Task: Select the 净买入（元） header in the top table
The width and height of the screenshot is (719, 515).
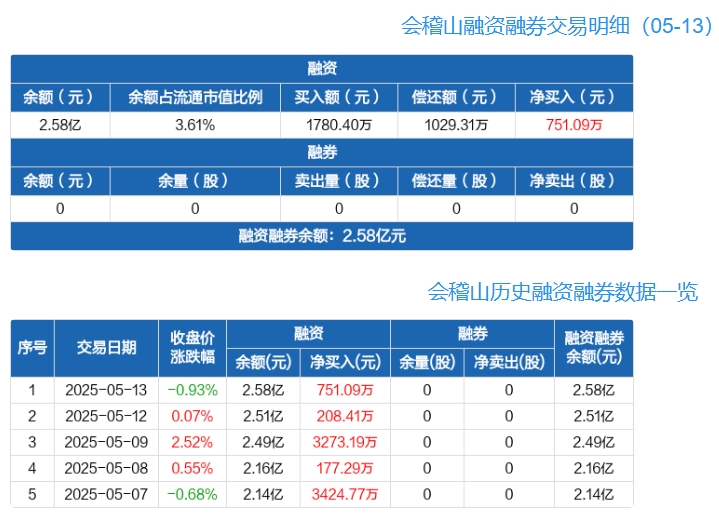Action: [x=574, y=97]
